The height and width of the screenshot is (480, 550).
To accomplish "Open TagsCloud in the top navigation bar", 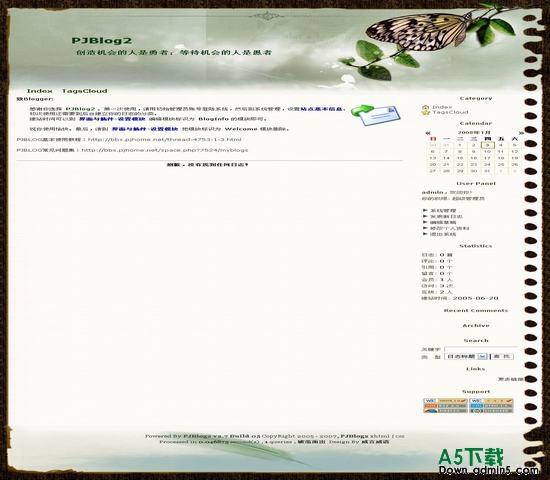I will 85,91.
